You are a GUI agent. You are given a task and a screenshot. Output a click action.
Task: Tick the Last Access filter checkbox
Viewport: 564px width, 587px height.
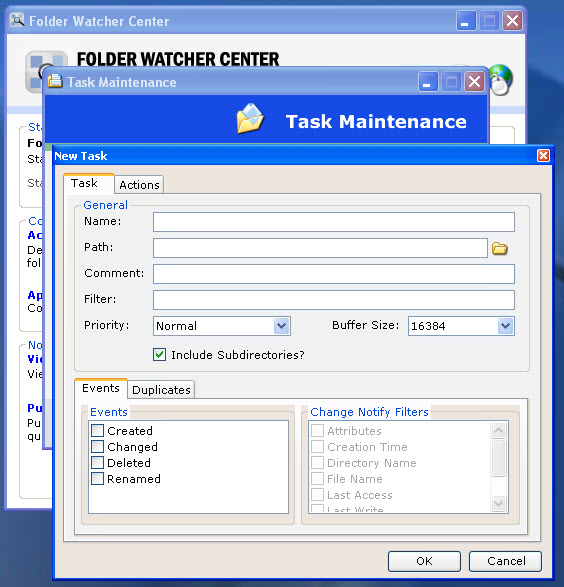pyautogui.click(x=317, y=495)
